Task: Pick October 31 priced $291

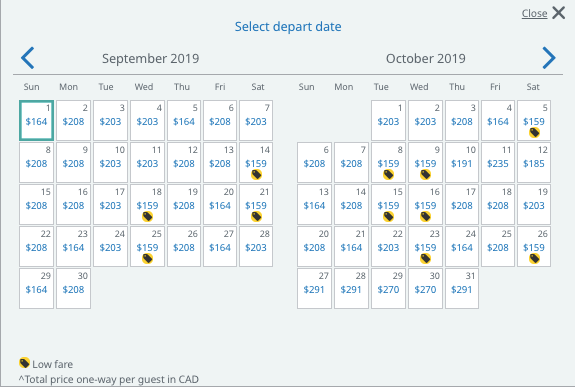Action: point(462,288)
